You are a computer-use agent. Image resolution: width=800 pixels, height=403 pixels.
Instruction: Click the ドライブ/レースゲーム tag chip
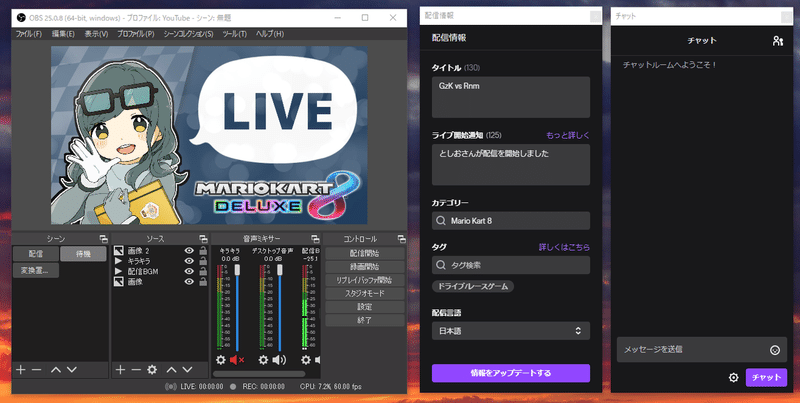pyautogui.click(x=473, y=287)
